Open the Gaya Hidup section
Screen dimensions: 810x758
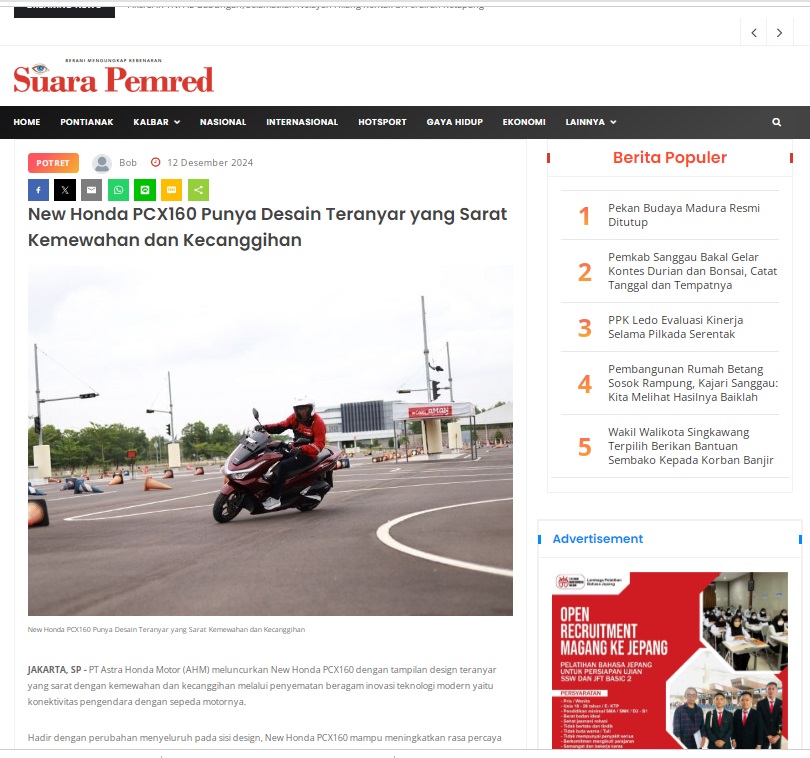pos(455,122)
